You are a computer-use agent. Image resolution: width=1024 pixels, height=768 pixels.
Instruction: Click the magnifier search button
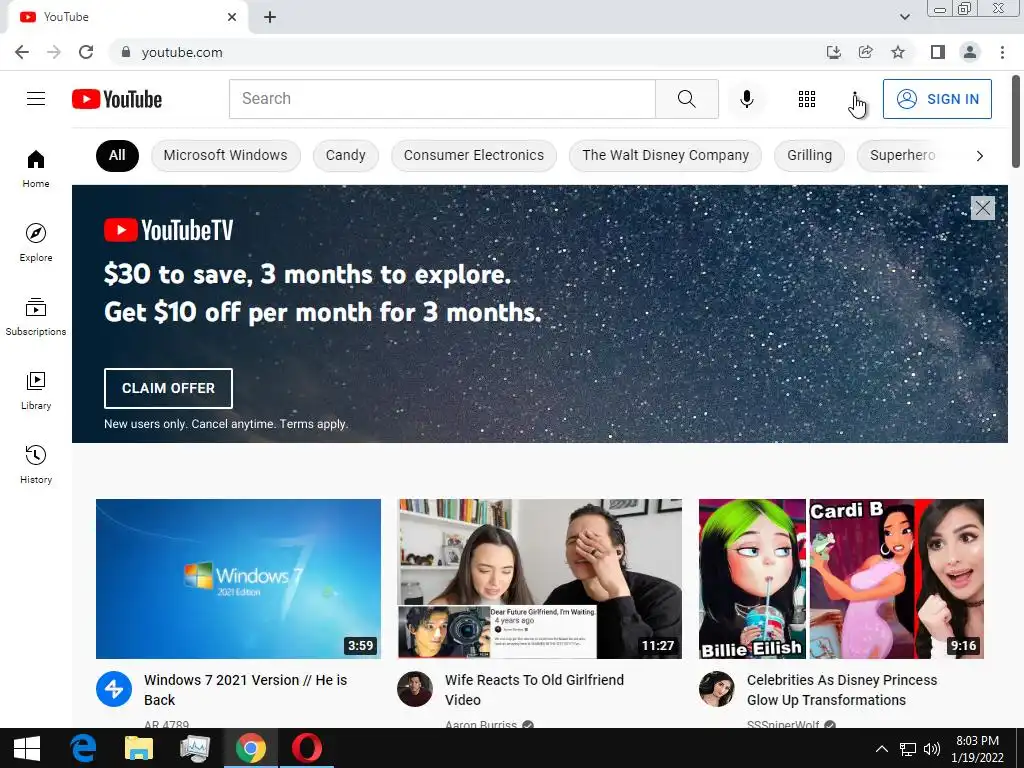coord(686,99)
